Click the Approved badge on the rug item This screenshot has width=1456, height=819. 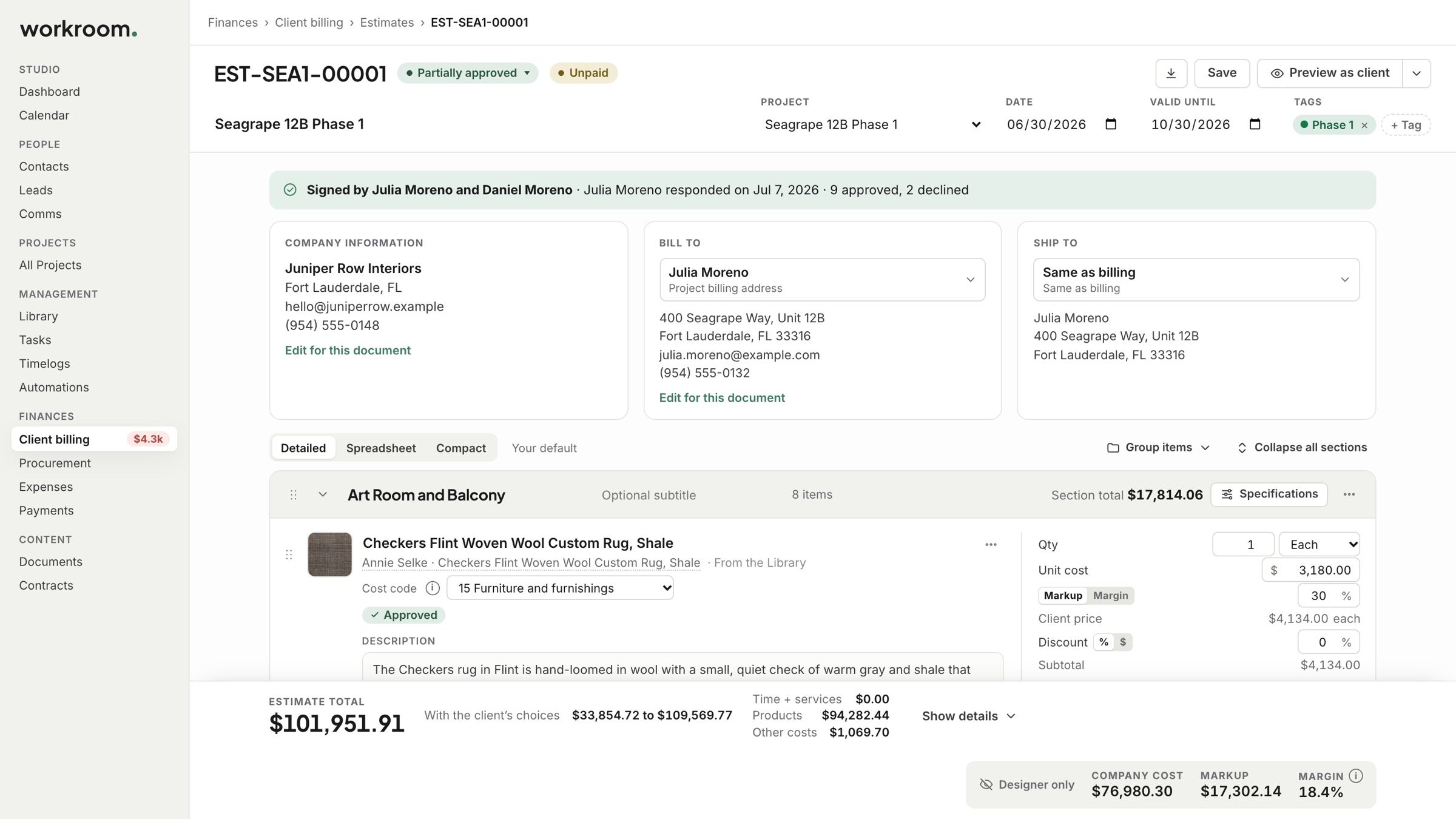pyautogui.click(x=403, y=615)
